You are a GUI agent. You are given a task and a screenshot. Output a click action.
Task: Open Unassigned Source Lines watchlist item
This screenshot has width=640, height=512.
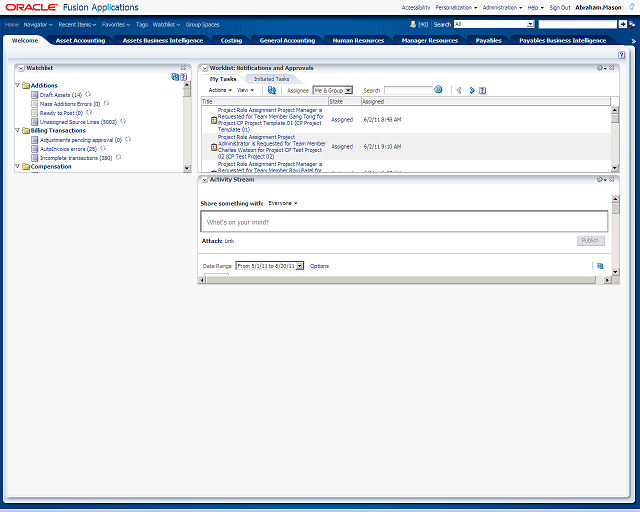click(78, 122)
